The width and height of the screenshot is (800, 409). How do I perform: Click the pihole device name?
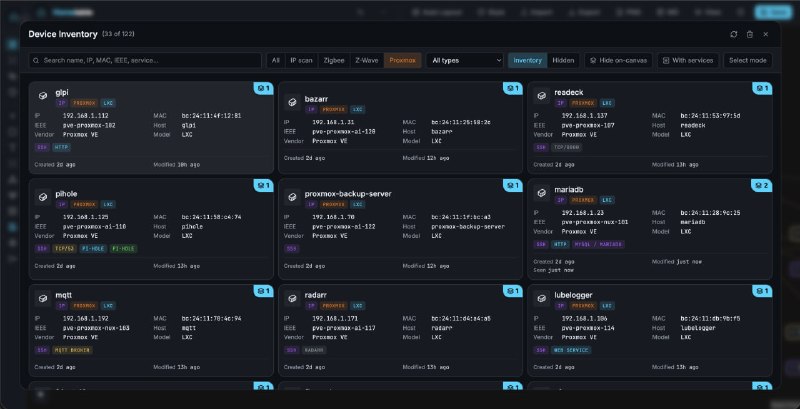pyautogui.click(x=66, y=194)
